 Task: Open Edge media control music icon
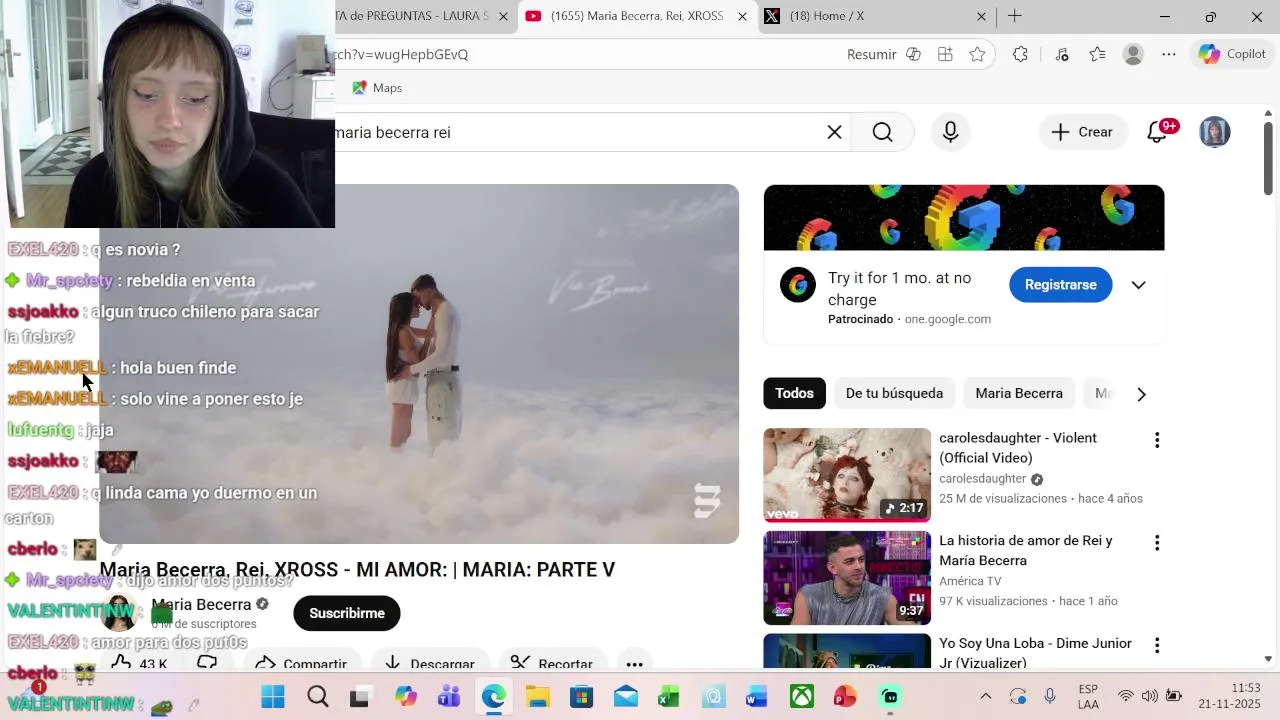click(1062, 54)
